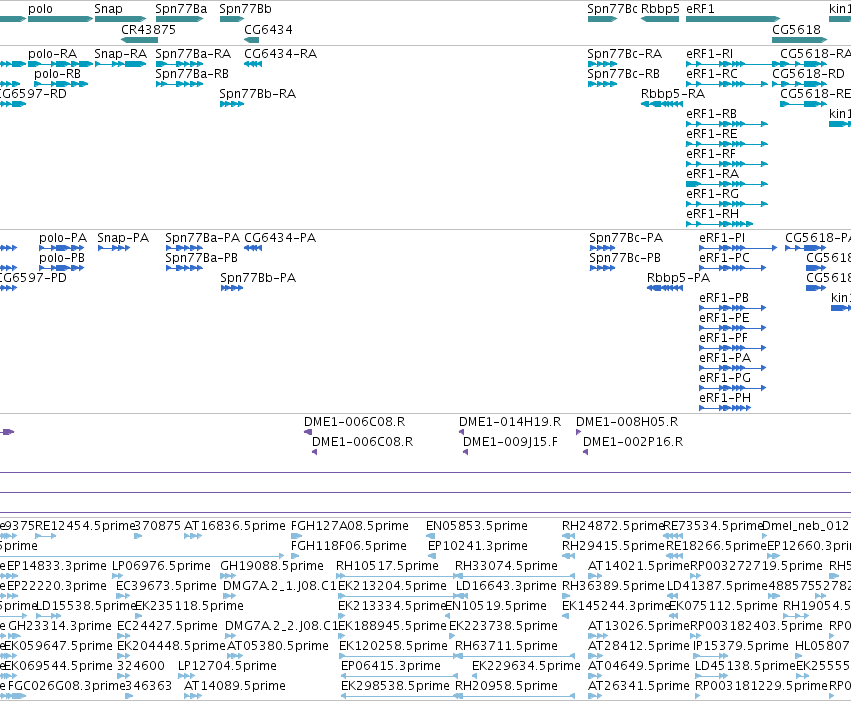
Task: Select the Snap-RA transcript
Action: [120, 64]
